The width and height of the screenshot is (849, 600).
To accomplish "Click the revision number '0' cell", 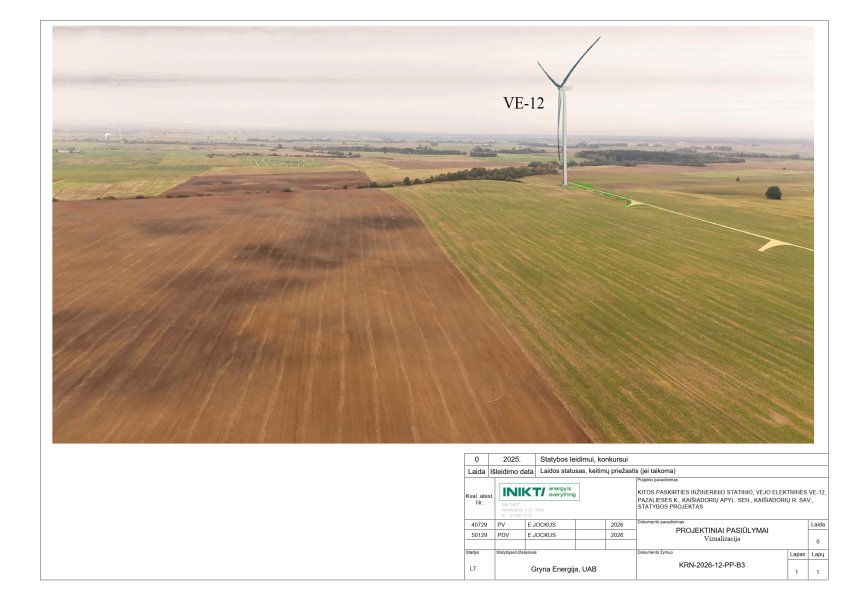I will (476, 459).
